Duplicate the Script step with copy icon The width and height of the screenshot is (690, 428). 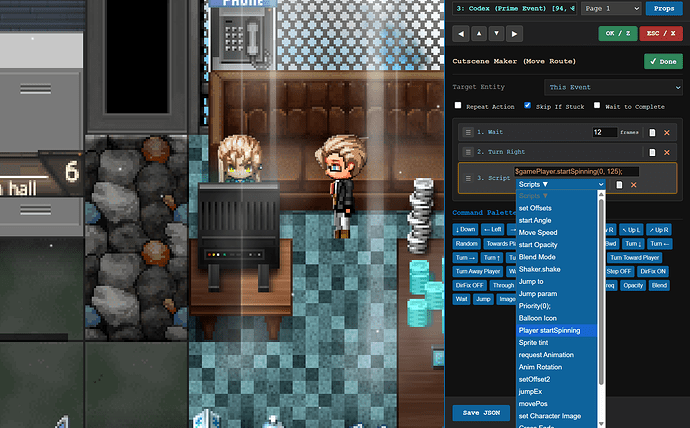[619, 185]
